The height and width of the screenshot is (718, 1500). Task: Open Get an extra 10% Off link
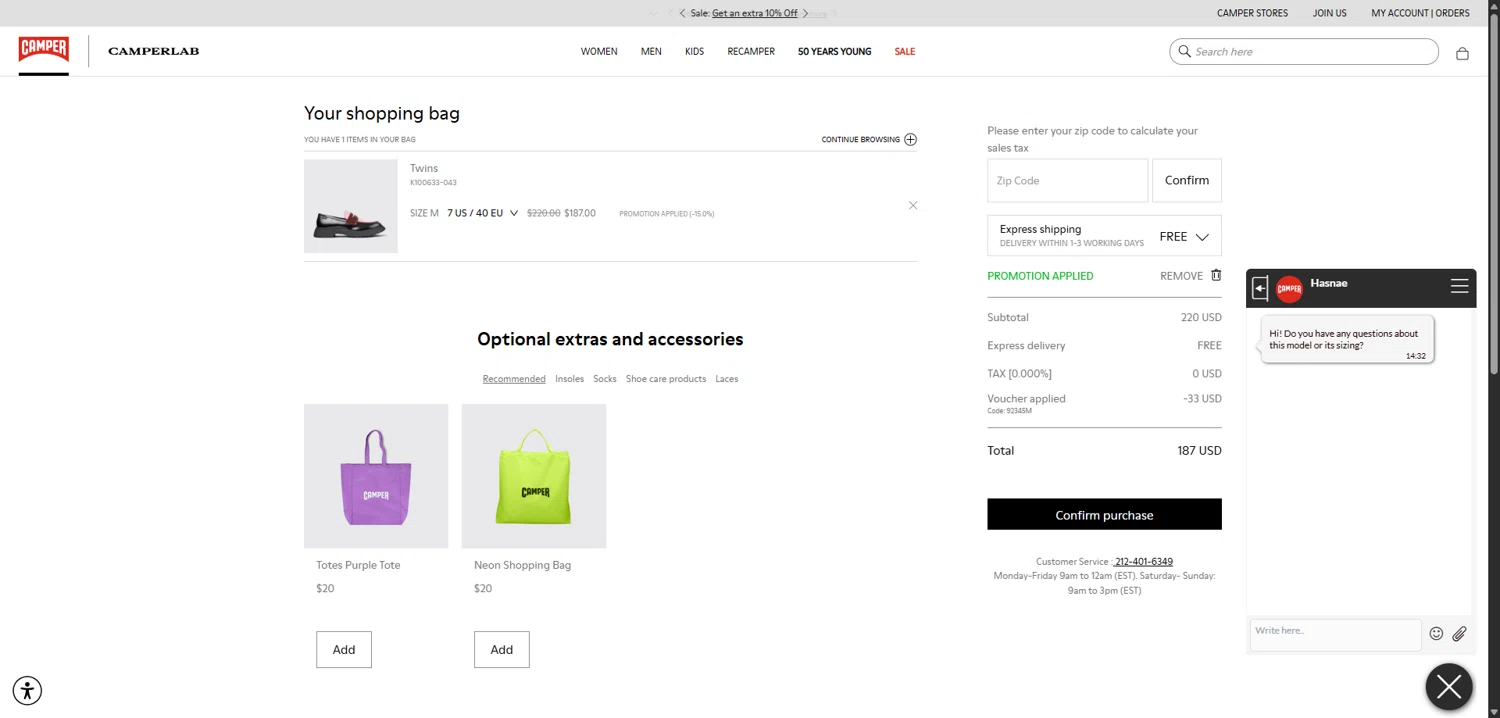click(754, 13)
